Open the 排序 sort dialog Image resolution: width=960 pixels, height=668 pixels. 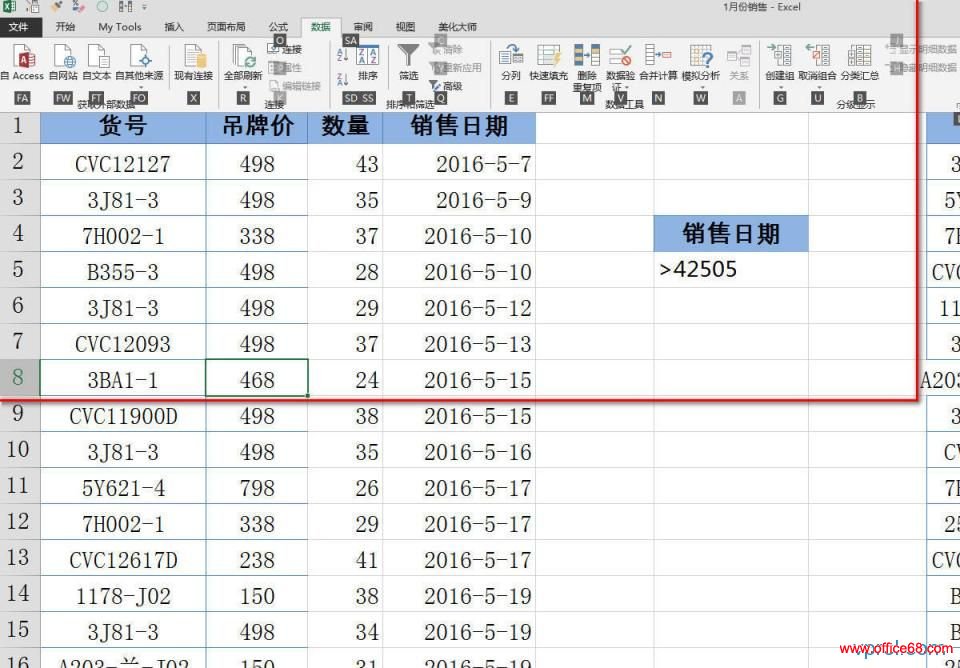coord(368,62)
